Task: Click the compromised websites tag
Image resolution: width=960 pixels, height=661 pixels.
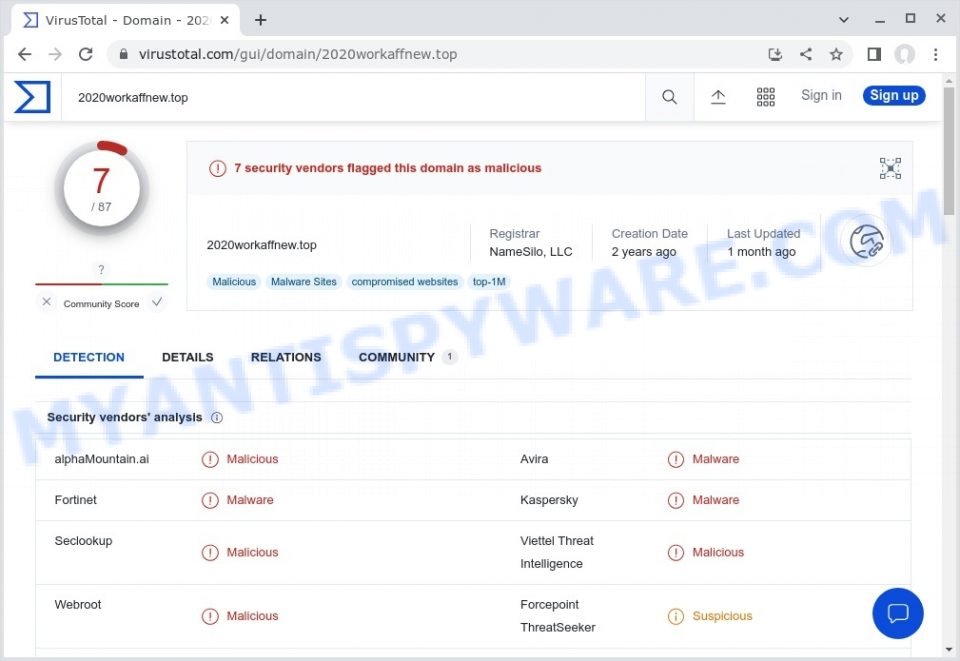Action: click(405, 282)
